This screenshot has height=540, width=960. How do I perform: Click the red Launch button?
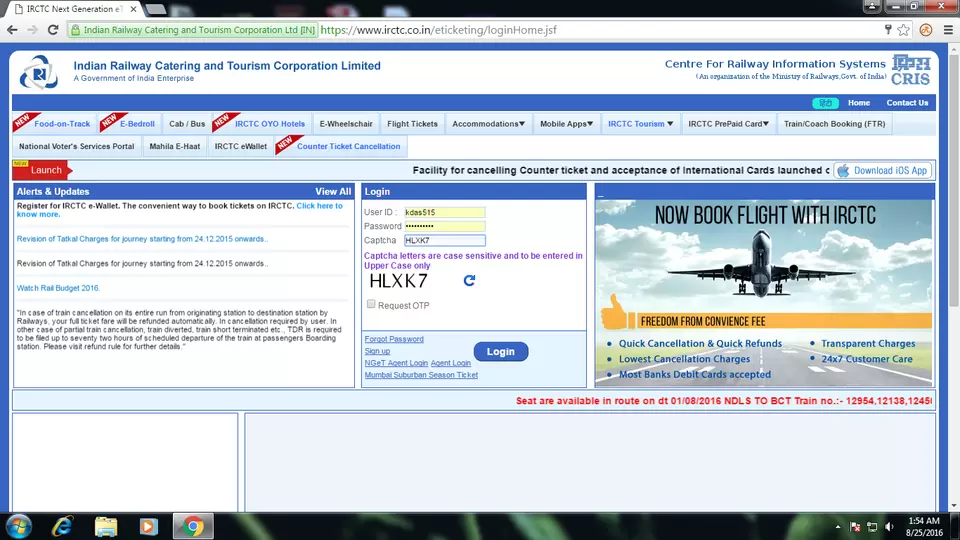[42, 170]
